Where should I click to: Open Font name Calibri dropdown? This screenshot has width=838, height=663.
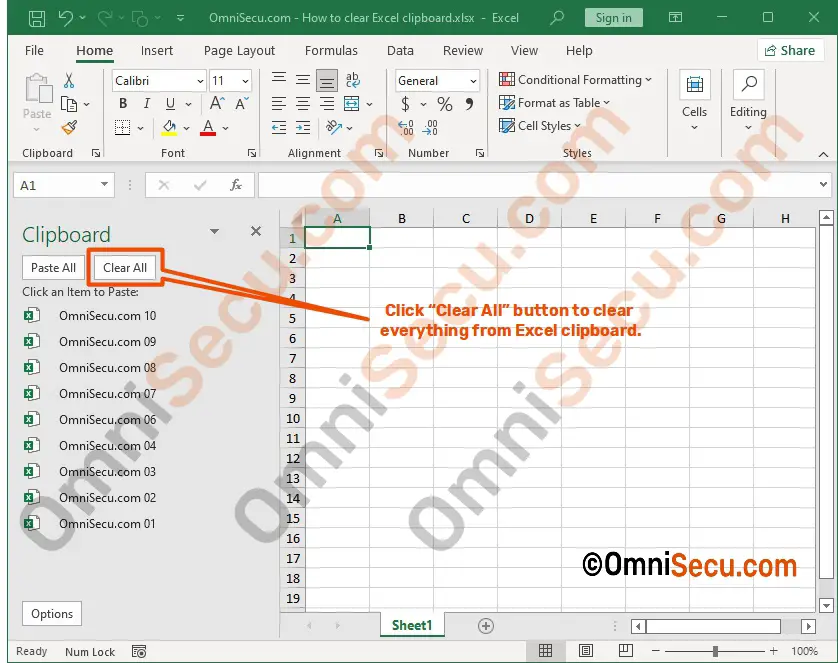click(x=200, y=81)
